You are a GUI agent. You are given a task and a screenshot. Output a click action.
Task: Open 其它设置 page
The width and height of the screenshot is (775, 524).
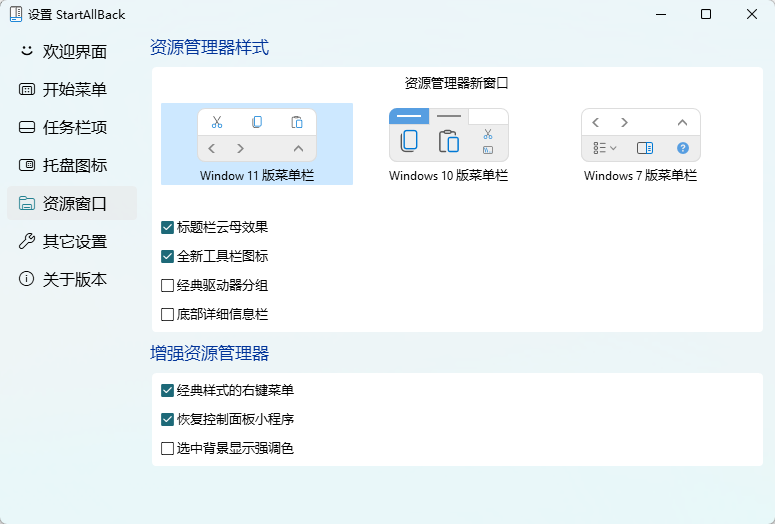click(x=72, y=241)
